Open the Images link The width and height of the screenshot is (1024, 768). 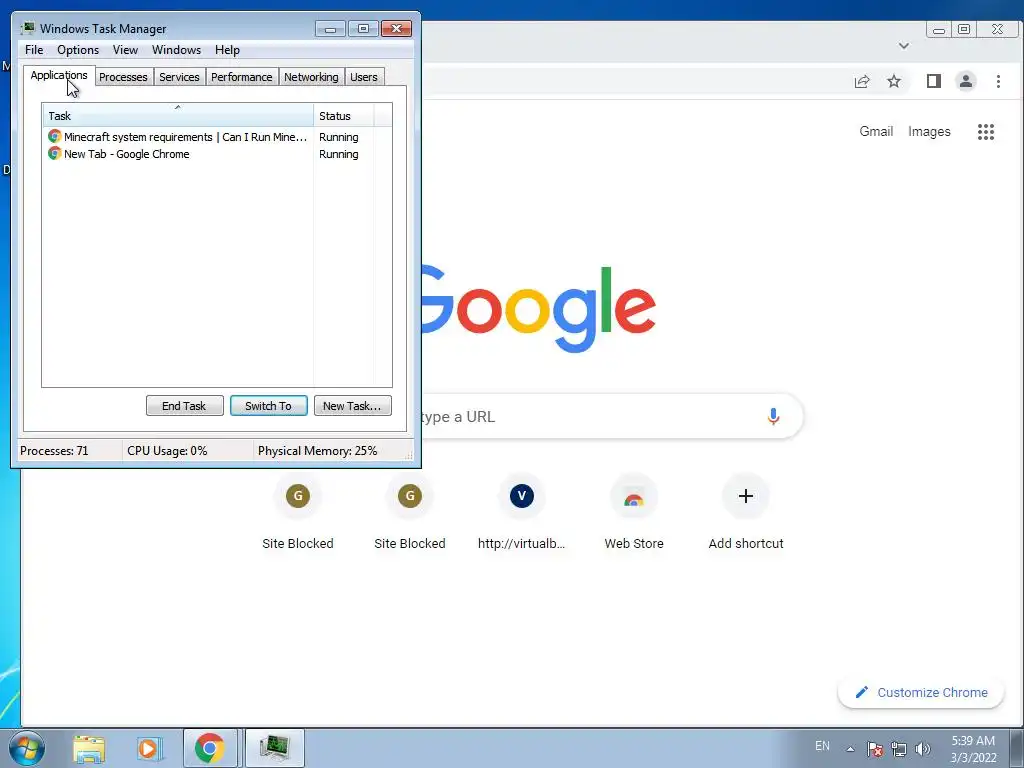[929, 131]
